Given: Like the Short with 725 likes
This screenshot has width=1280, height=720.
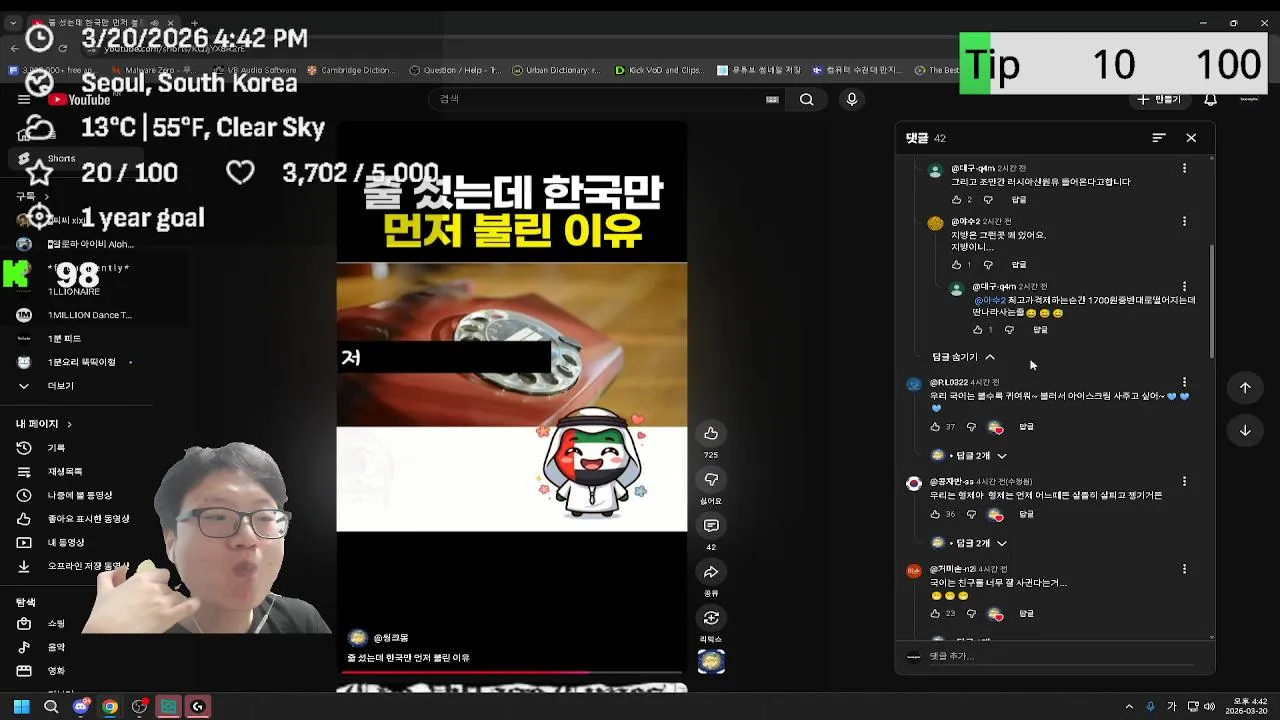Looking at the screenshot, I should coord(711,433).
